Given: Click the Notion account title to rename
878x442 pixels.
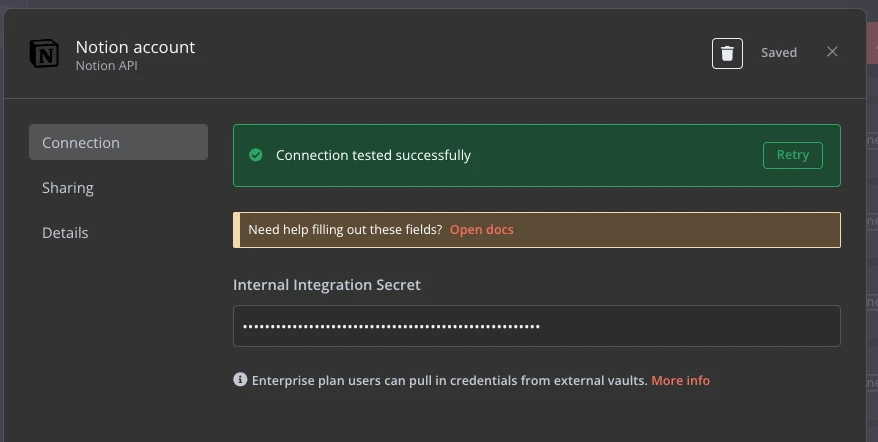Looking at the screenshot, I should (135, 47).
